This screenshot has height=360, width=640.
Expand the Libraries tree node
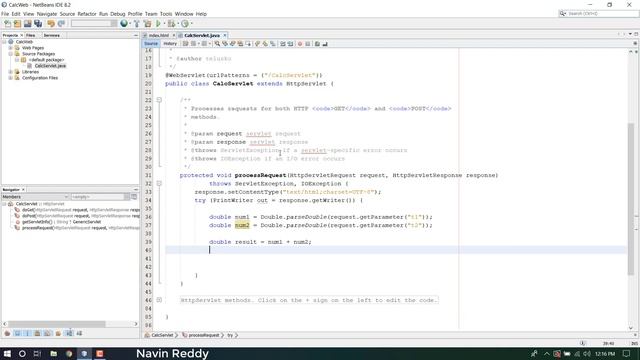click(x=11, y=72)
